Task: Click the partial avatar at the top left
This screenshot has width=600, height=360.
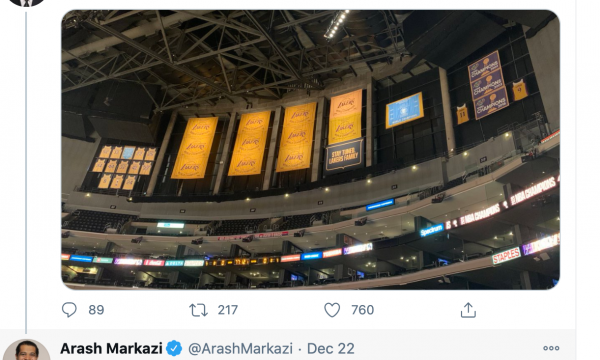Action: (26, 2)
